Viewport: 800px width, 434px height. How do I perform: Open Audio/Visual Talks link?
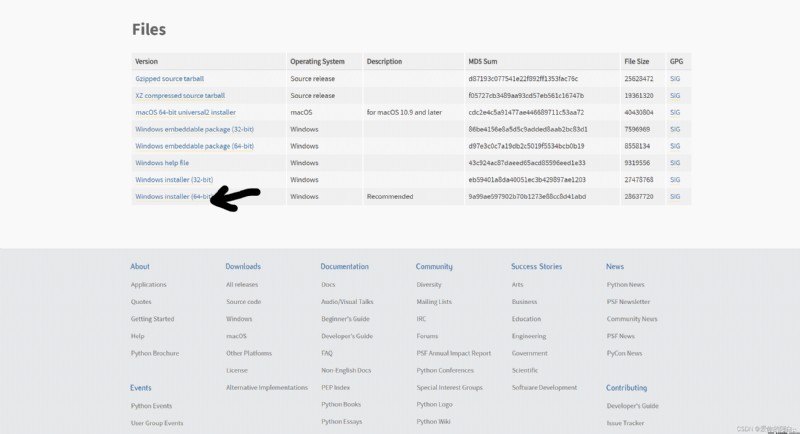point(347,301)
